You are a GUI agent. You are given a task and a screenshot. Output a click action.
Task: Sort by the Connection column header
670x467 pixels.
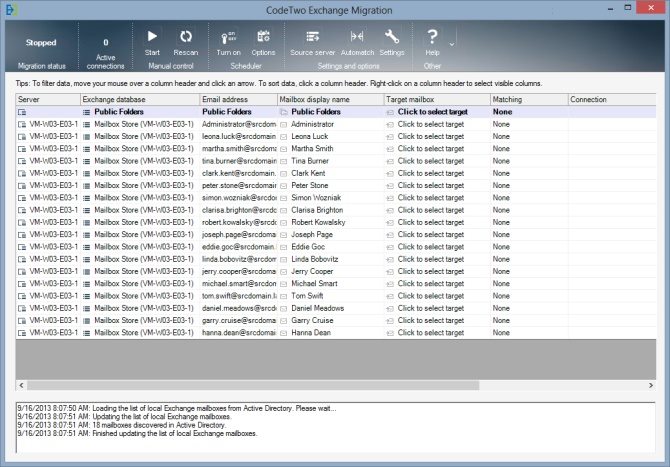612,100
